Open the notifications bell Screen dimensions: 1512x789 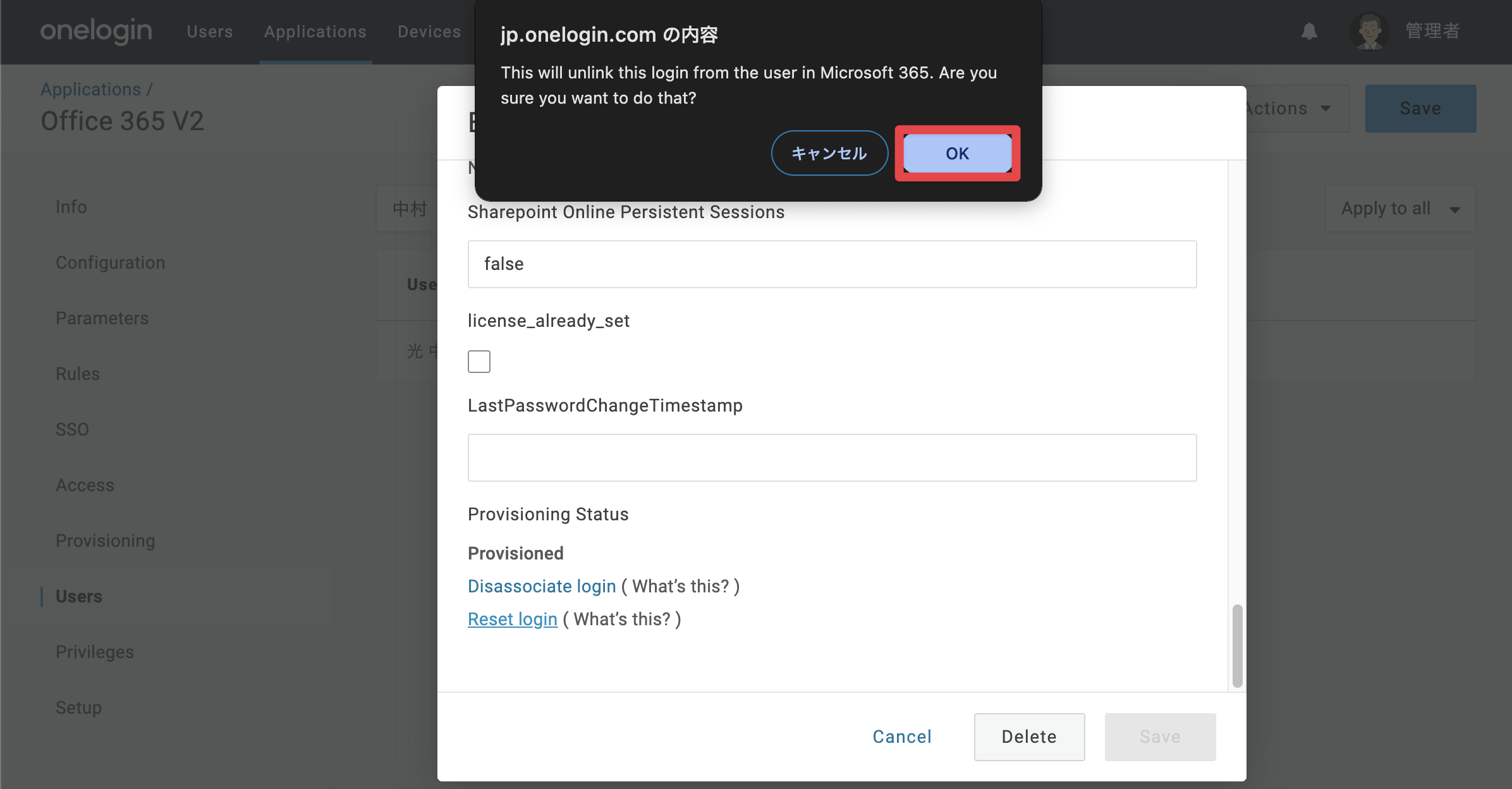pyautogui.click(x=1309, y=31)
